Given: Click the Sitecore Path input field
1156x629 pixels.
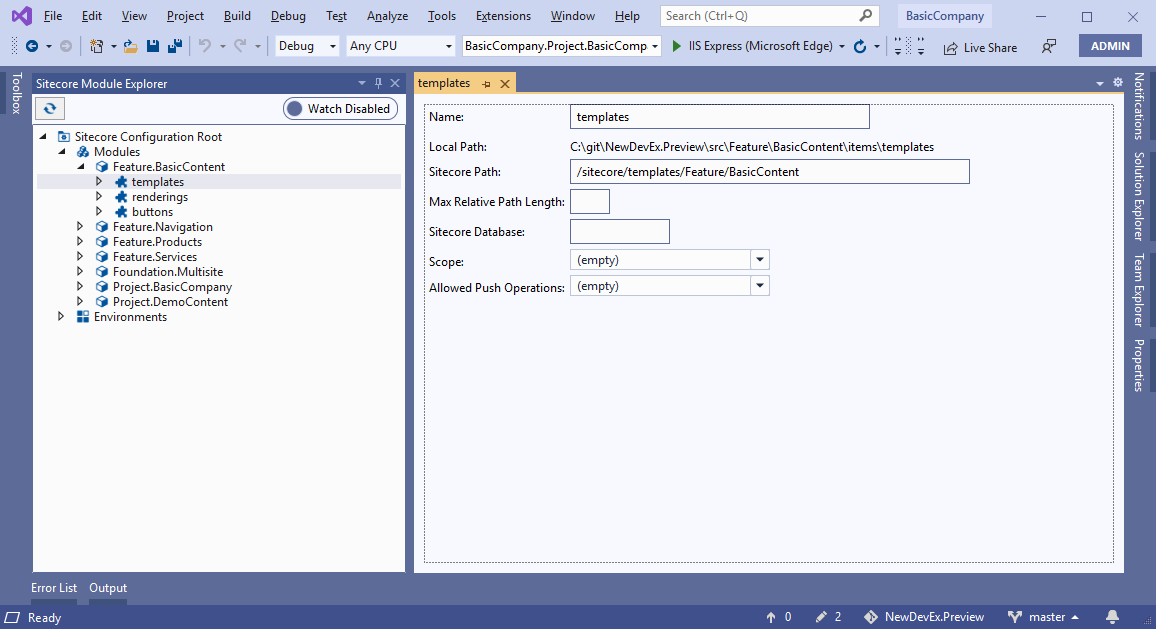Looking at the screenshot, I should click(x=770, y=172).
